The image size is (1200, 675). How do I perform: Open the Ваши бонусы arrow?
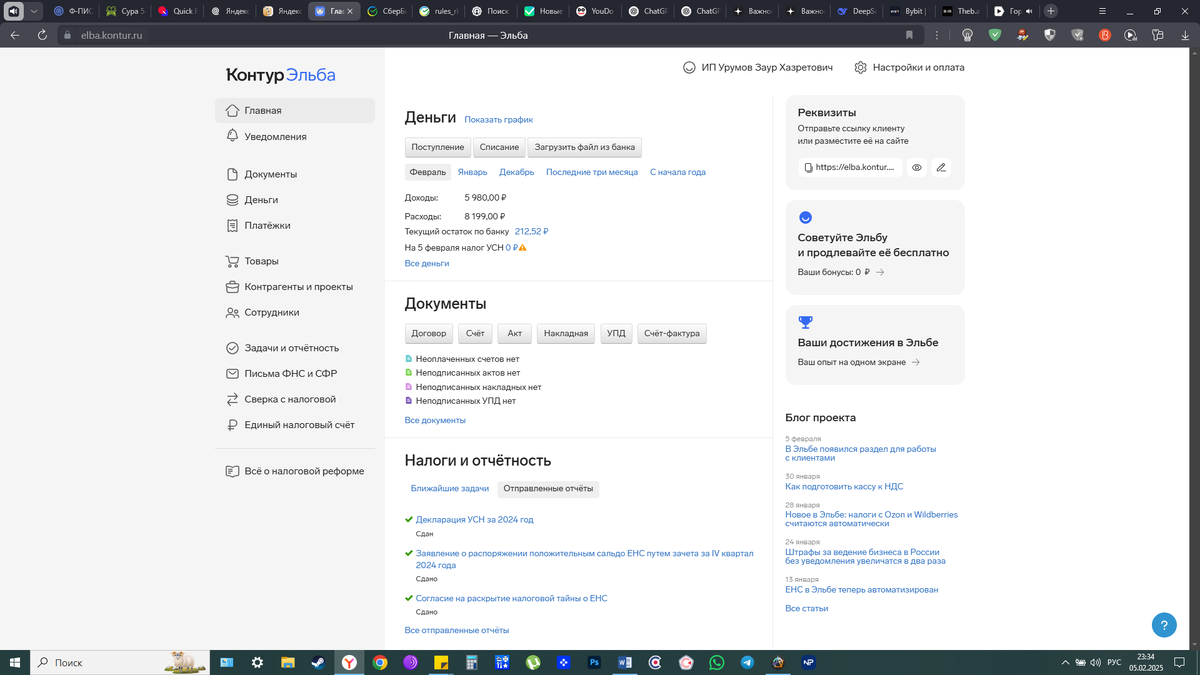tap(880, 272)
